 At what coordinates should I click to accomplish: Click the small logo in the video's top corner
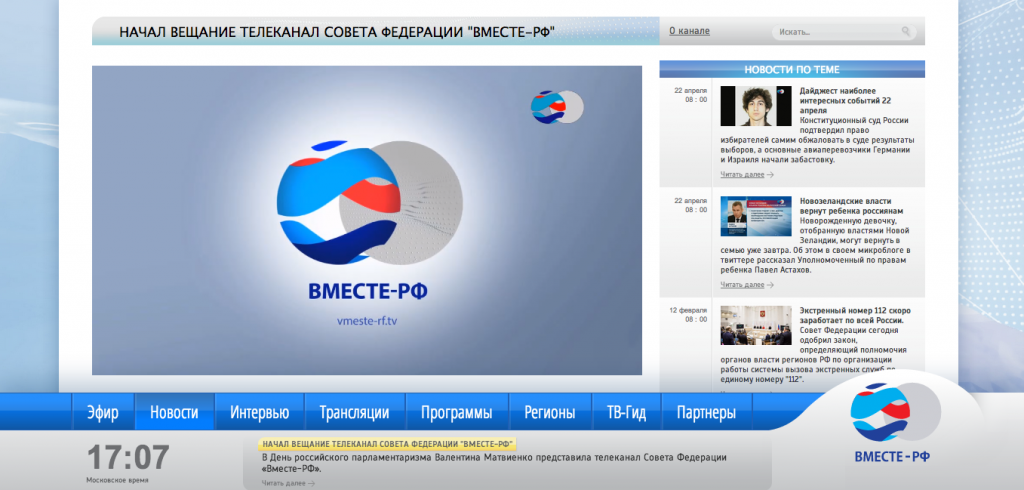pos(556,106)
